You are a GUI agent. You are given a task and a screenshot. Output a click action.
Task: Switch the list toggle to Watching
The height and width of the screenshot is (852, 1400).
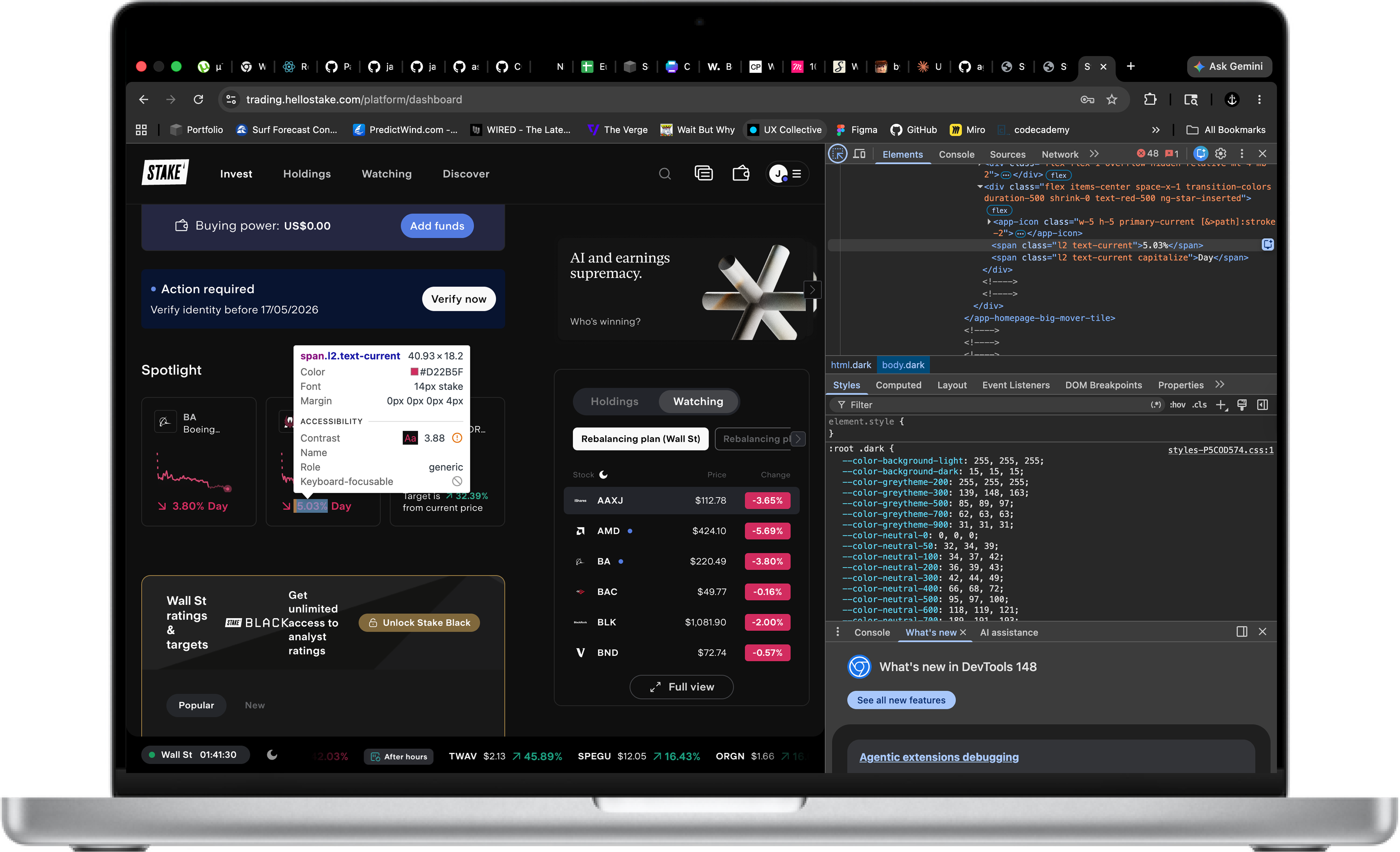tap(698, 402)
